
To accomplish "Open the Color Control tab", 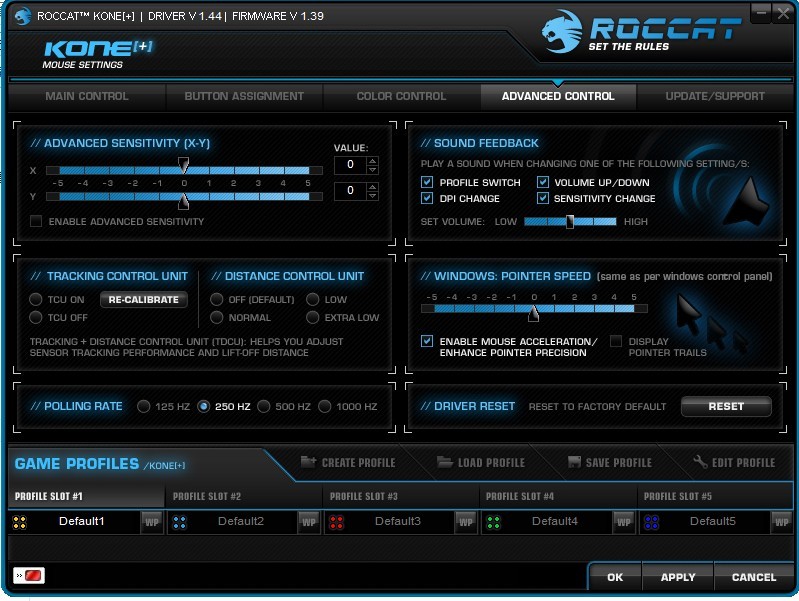I will (402, 96).
